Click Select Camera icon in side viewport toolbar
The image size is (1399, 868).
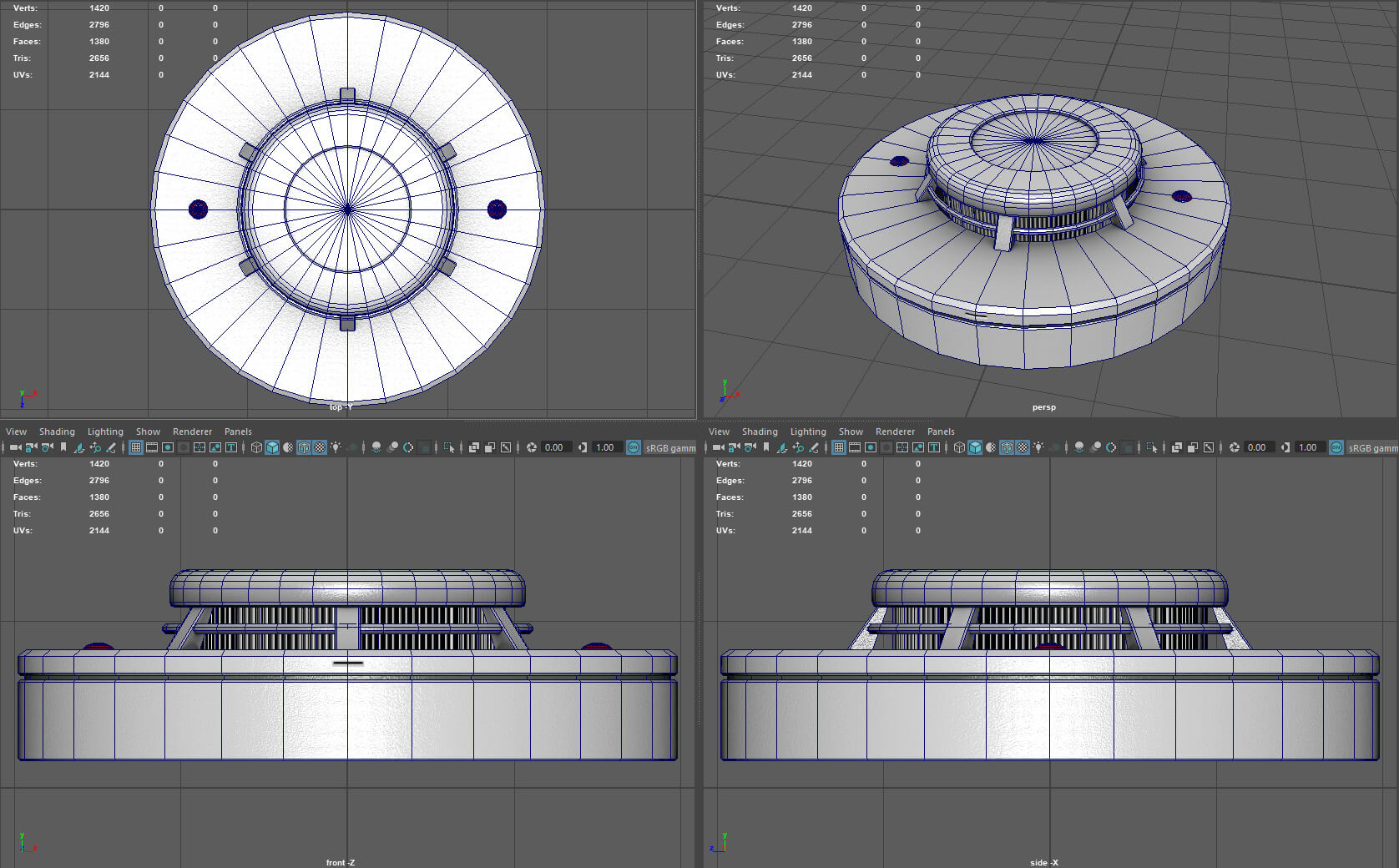[718, 447]
